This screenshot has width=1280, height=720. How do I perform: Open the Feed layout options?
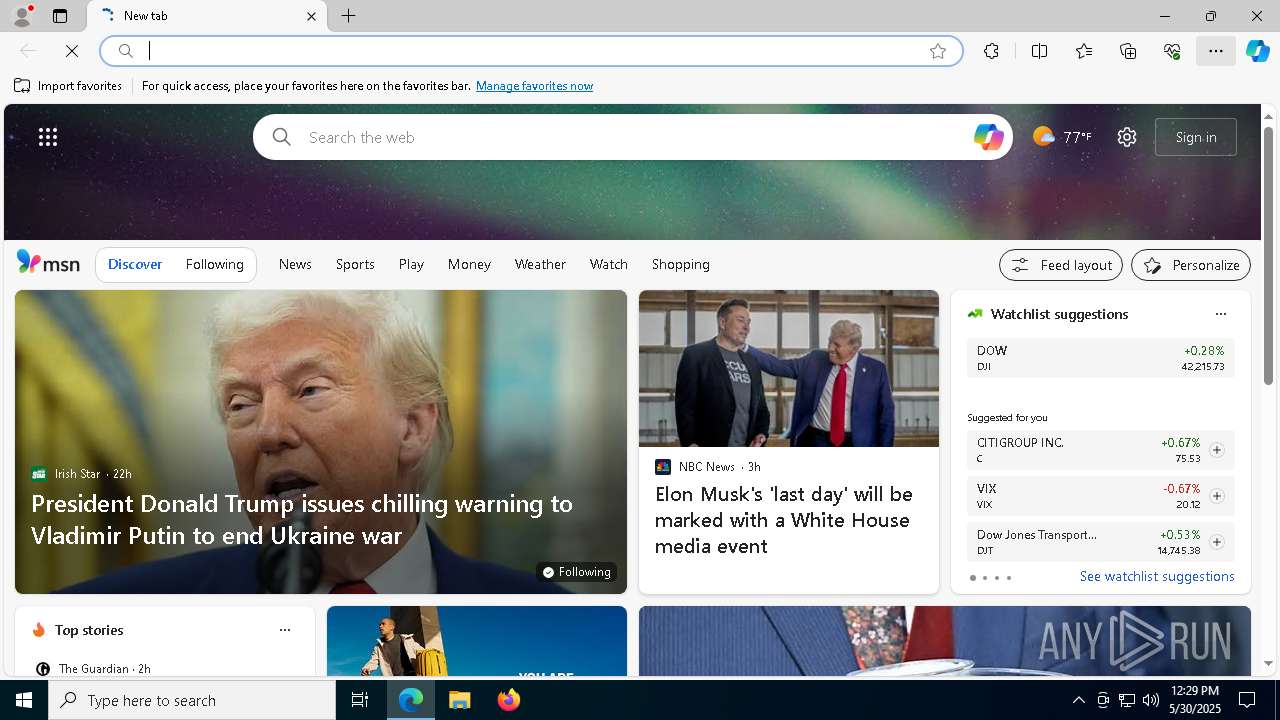tap(1061, 265)
